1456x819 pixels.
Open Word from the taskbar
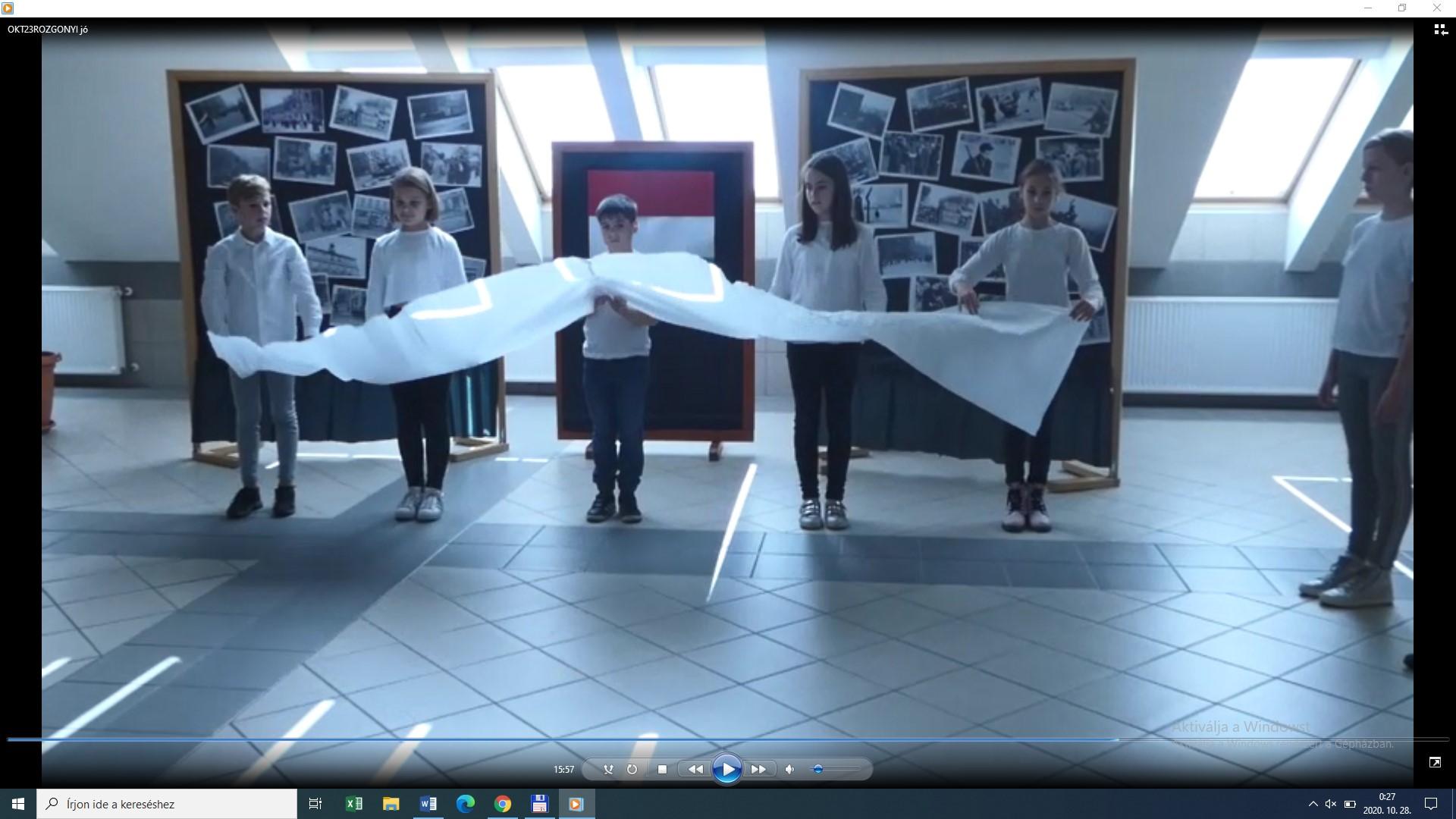[428, 804]
